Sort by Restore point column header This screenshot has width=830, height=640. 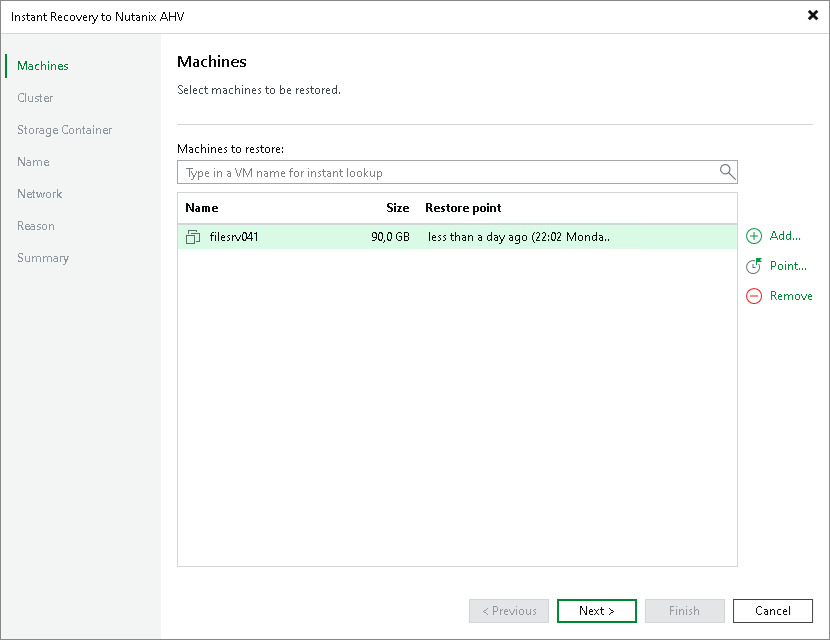[x=463, y=208]
